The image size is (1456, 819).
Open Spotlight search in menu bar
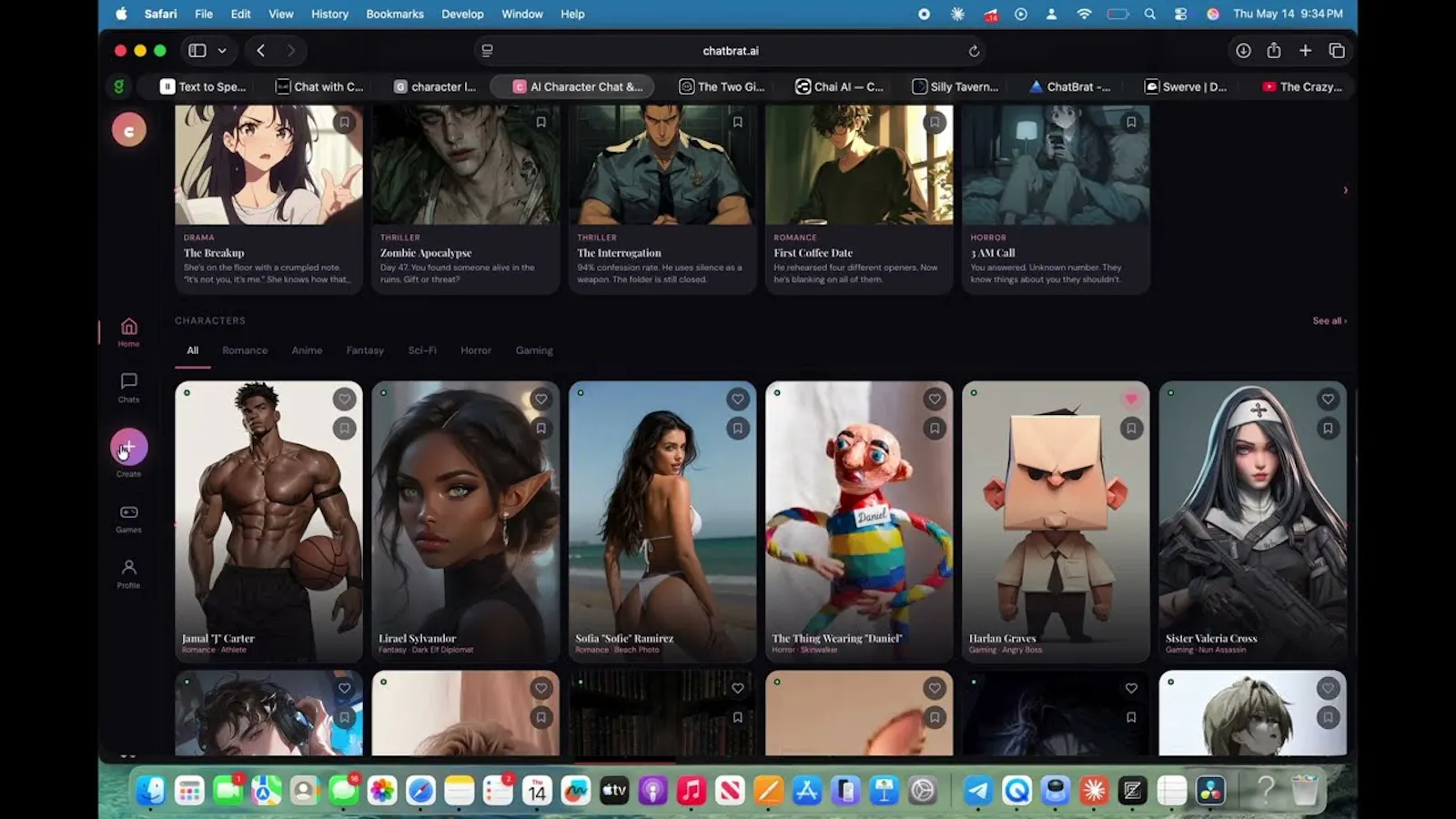tap(1150, 14)
